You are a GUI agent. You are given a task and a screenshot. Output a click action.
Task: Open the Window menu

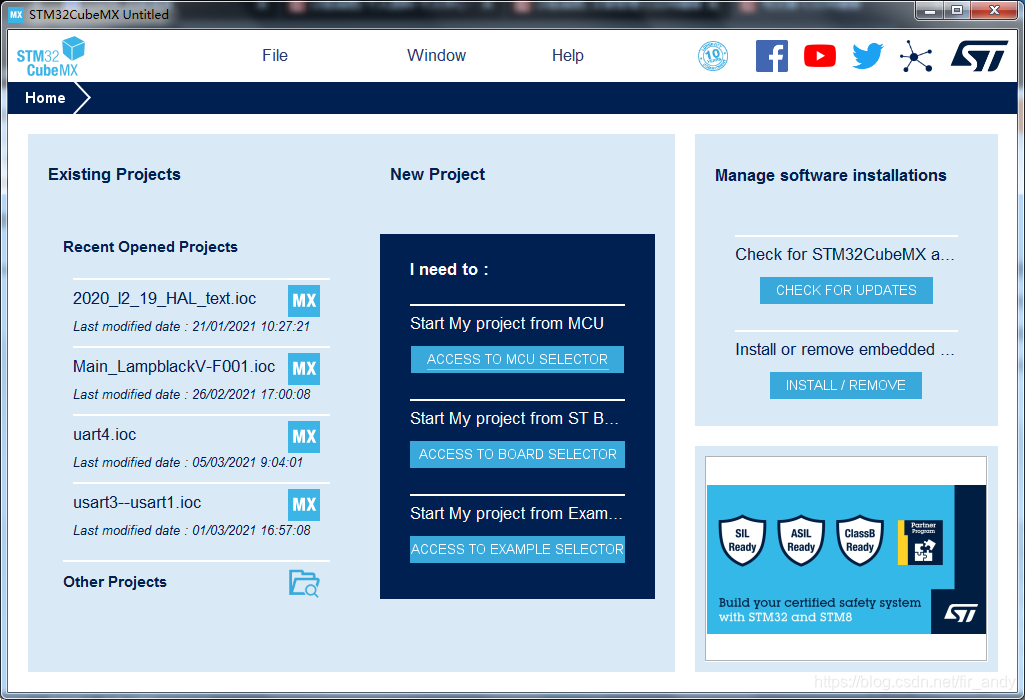pyautogui.click(x=437, y=56)
